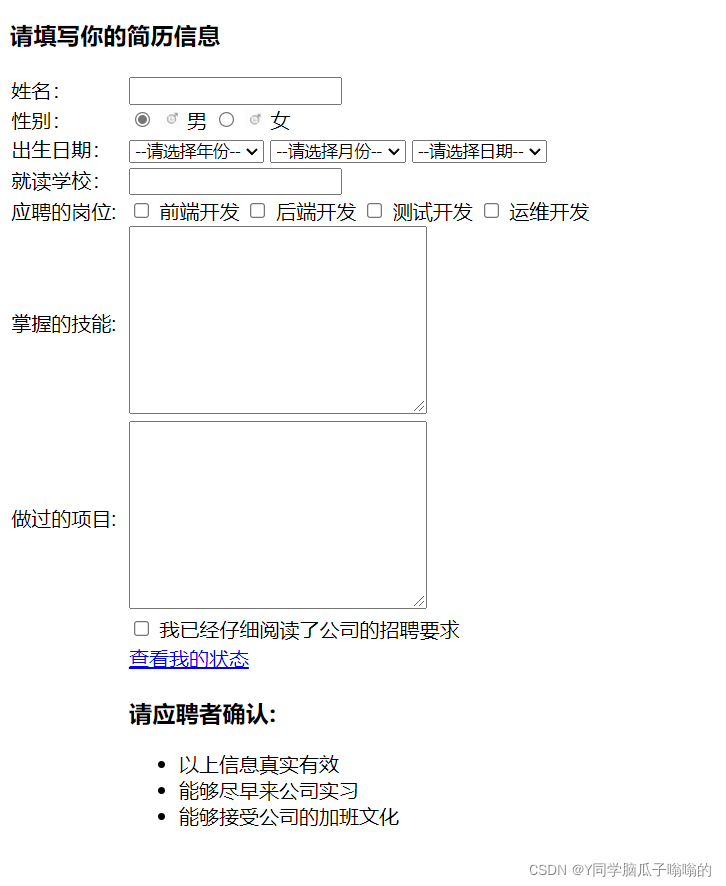Click the 前端开发 label
The height and width of the screenshot is (886, 726).
[199, 212]
